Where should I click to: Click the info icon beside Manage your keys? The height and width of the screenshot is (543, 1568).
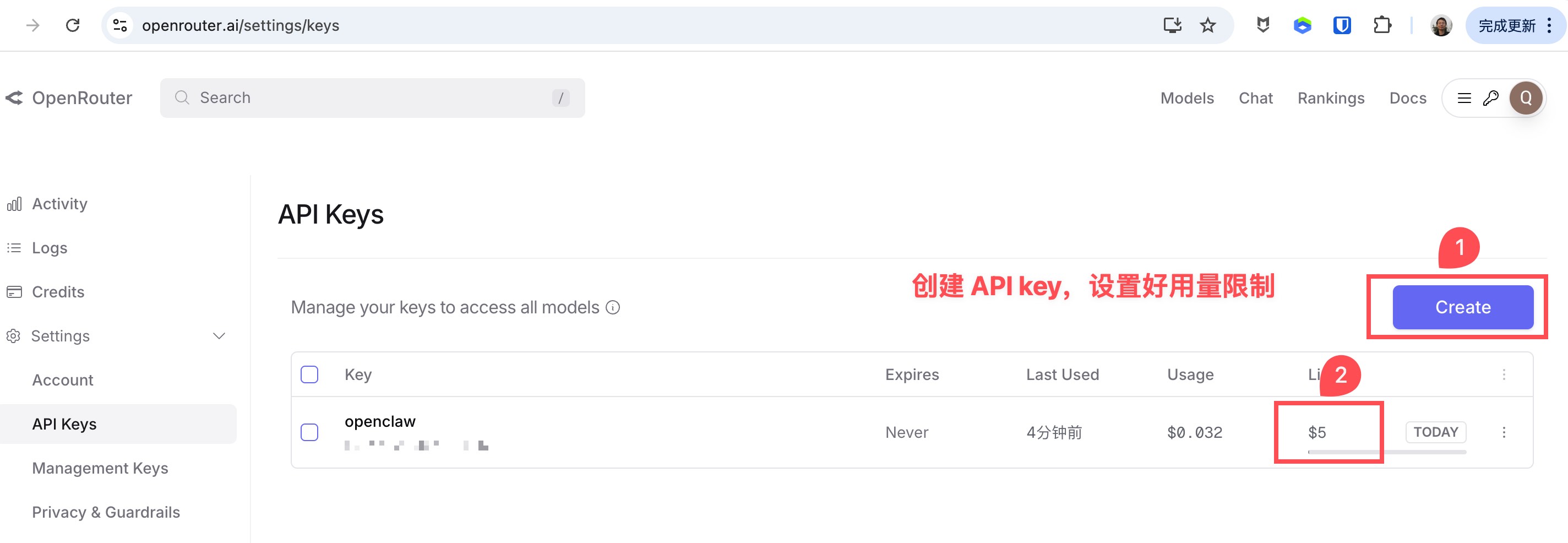tap(613, 307)
